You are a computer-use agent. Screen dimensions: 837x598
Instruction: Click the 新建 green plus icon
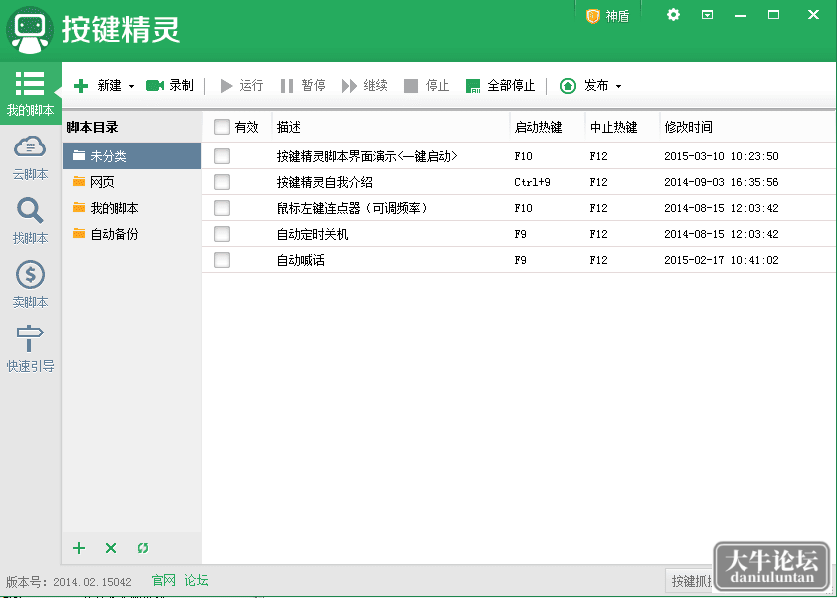tap(81, 86)
